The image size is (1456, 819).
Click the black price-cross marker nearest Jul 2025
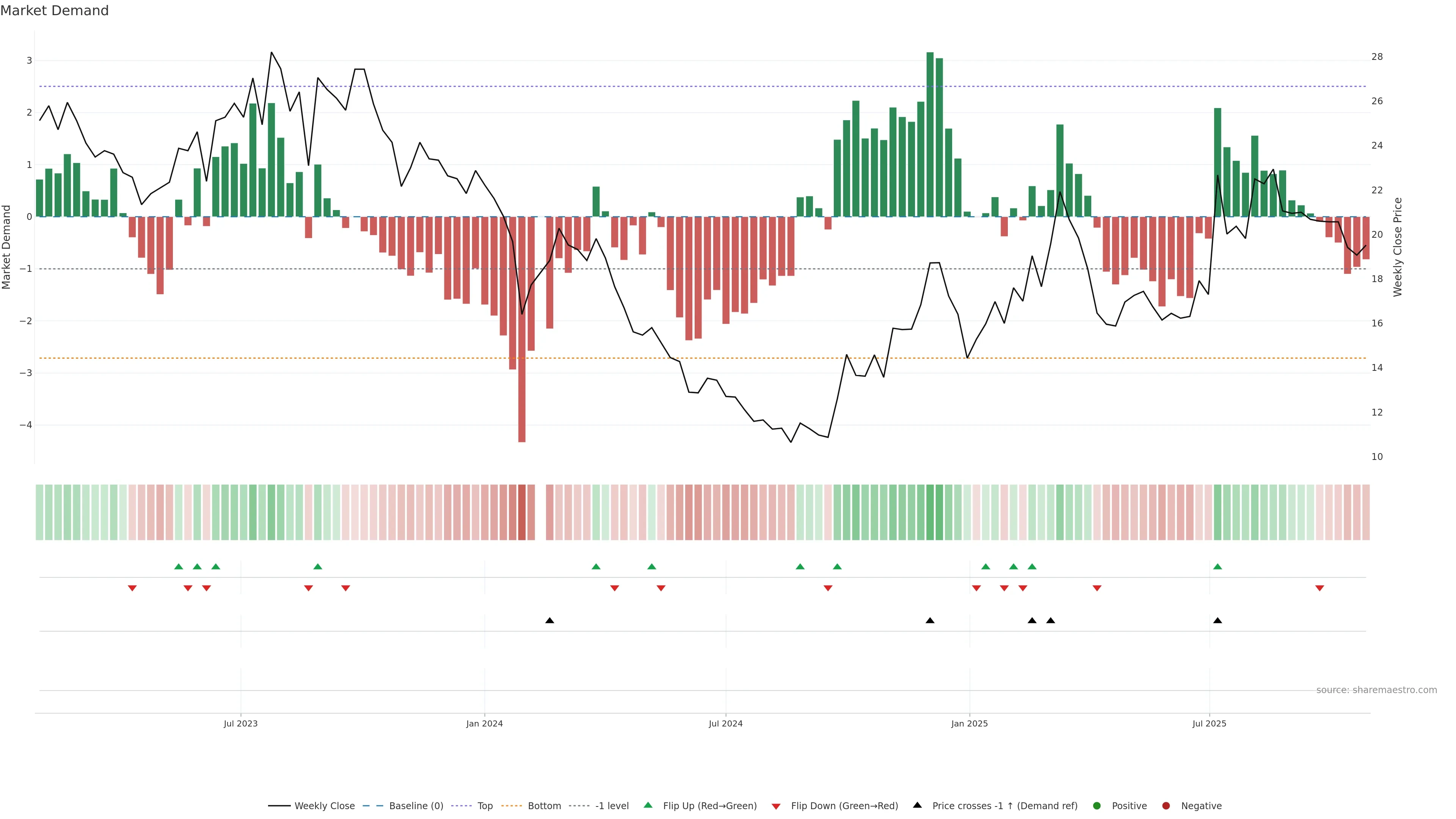pos(1218,621)
